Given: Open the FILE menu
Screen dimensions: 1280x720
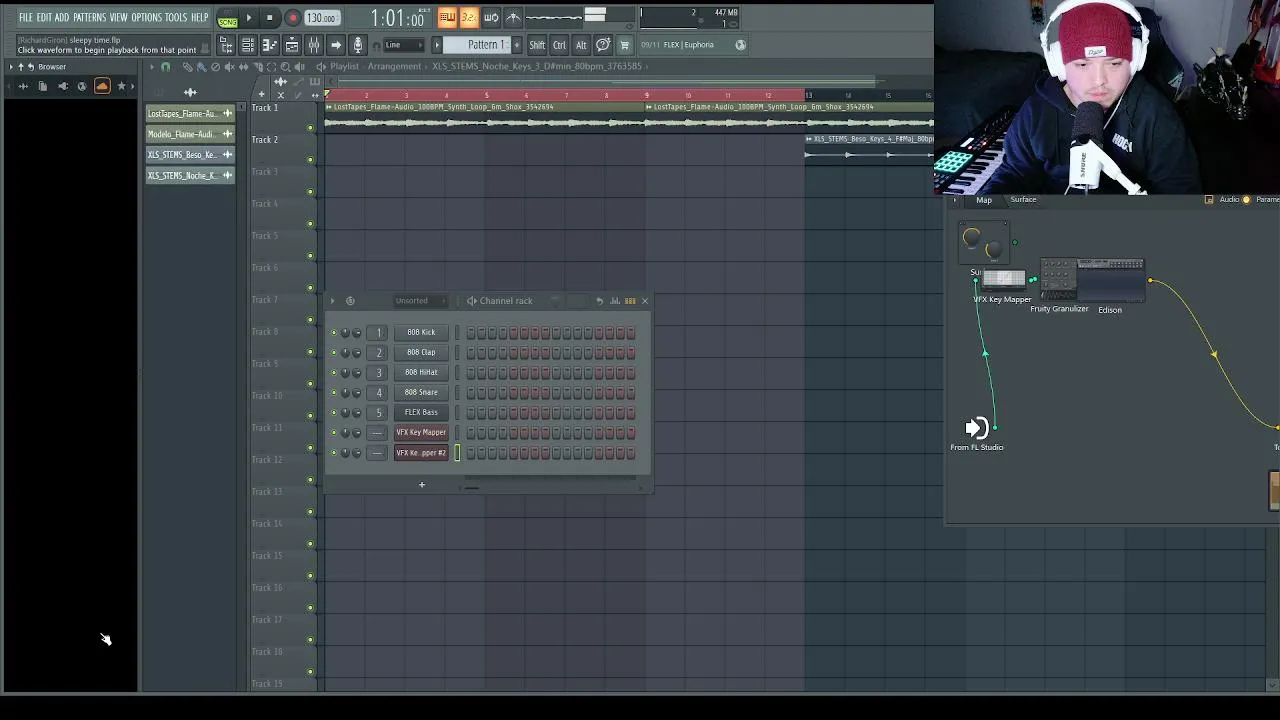Looking at the screenshot, I should pyautogui.click(x=25, y=18).
